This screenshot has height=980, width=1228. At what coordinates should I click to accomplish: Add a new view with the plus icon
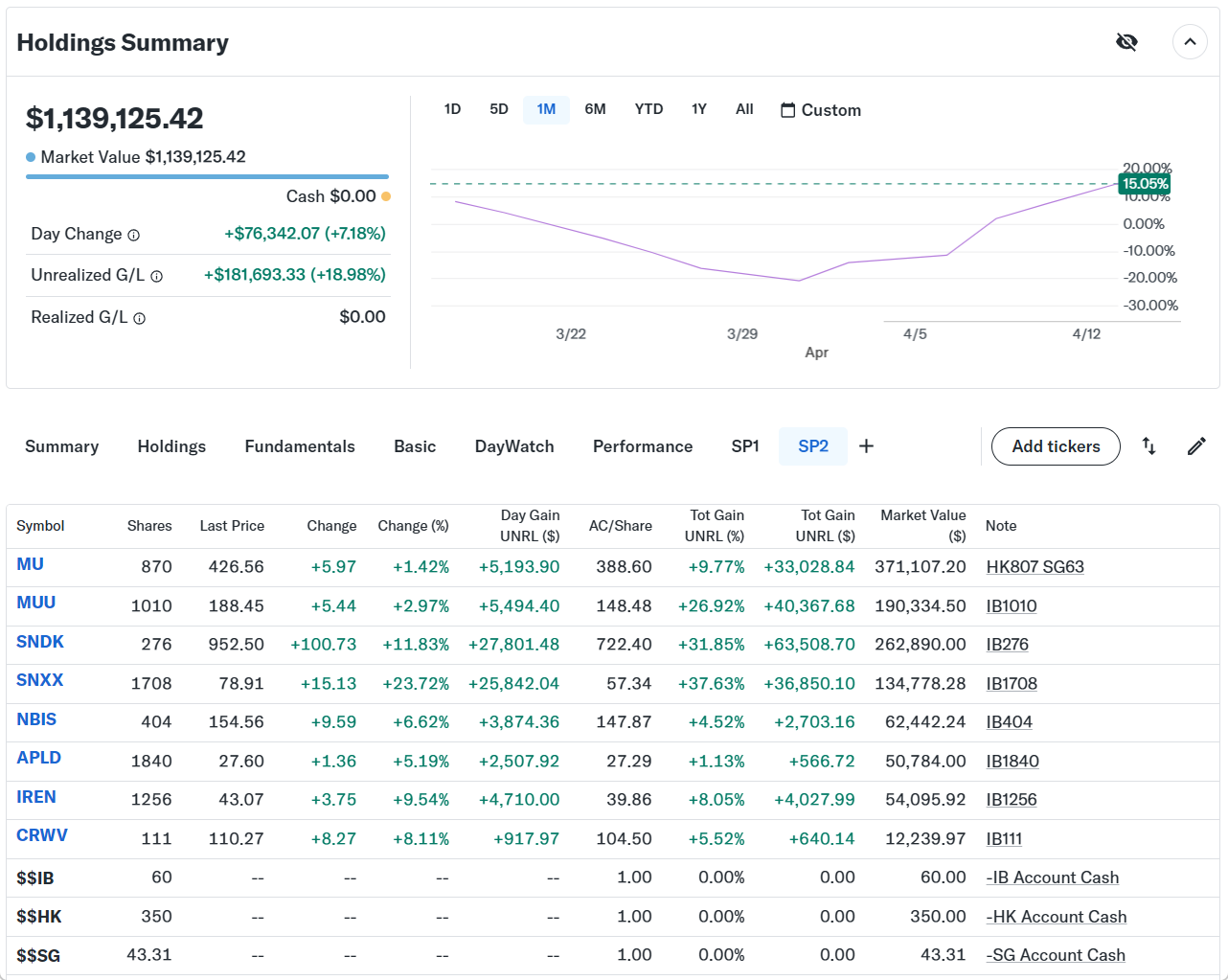866,446
